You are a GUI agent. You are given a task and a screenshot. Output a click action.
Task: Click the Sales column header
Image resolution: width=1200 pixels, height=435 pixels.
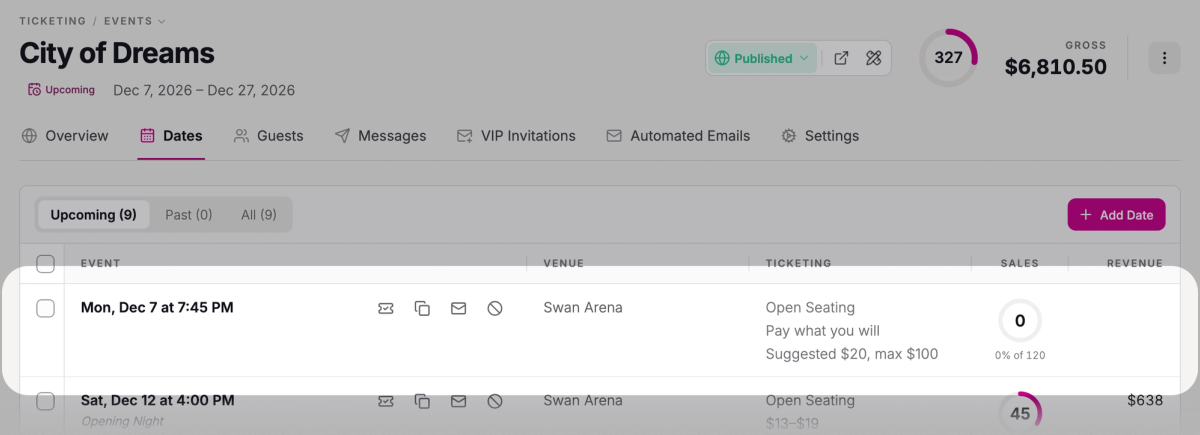[1020, 264]
